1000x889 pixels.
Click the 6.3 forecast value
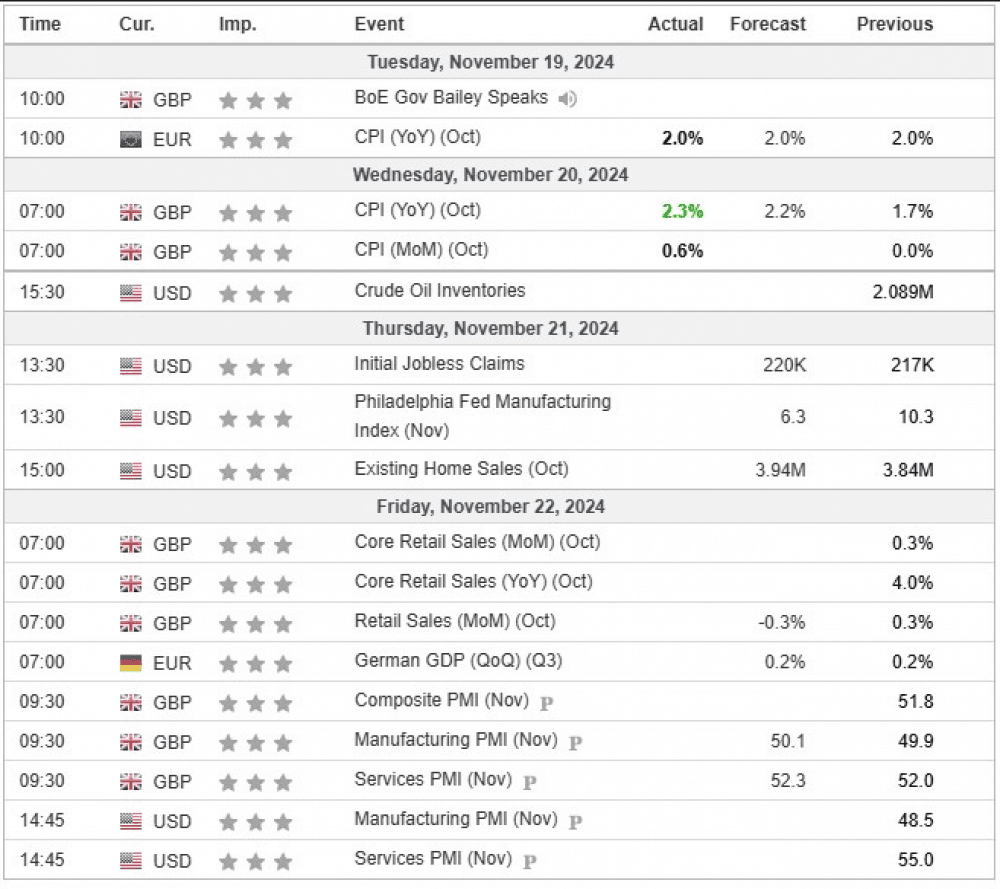[x=793, y=416]
